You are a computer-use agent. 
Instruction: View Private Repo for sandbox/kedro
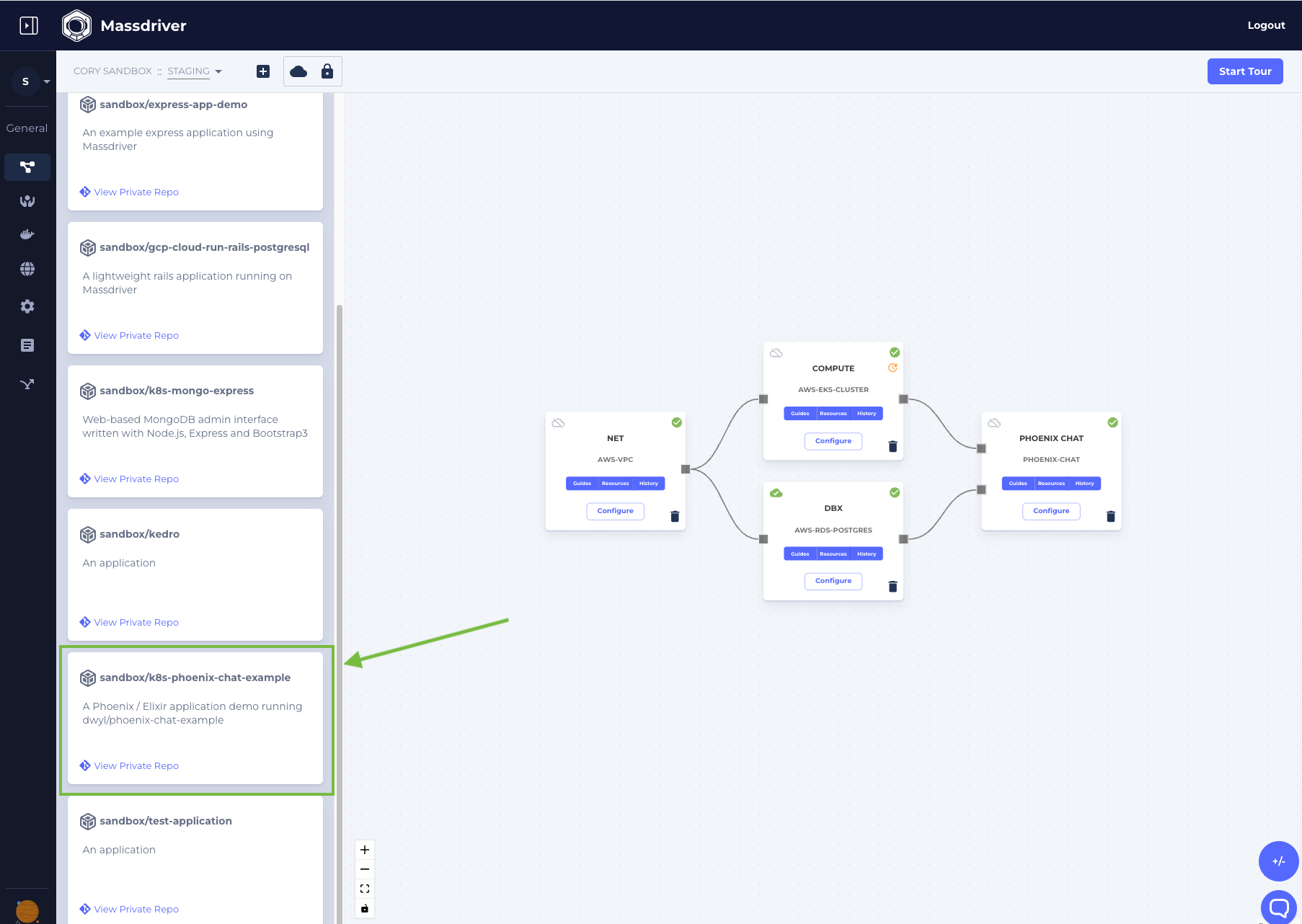click(130, 623)
